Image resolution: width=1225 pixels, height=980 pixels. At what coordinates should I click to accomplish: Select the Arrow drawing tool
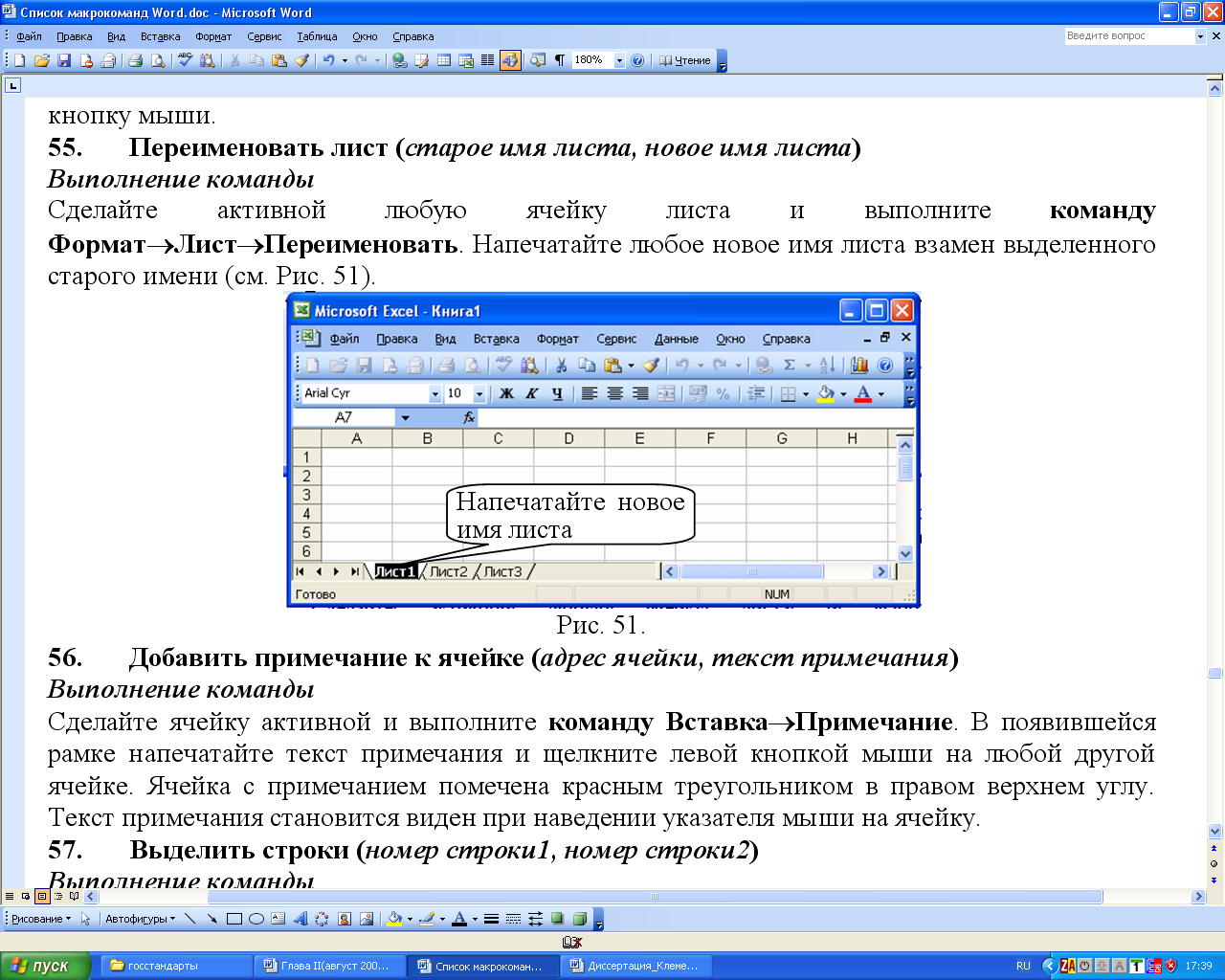click(x=212, y=919)
